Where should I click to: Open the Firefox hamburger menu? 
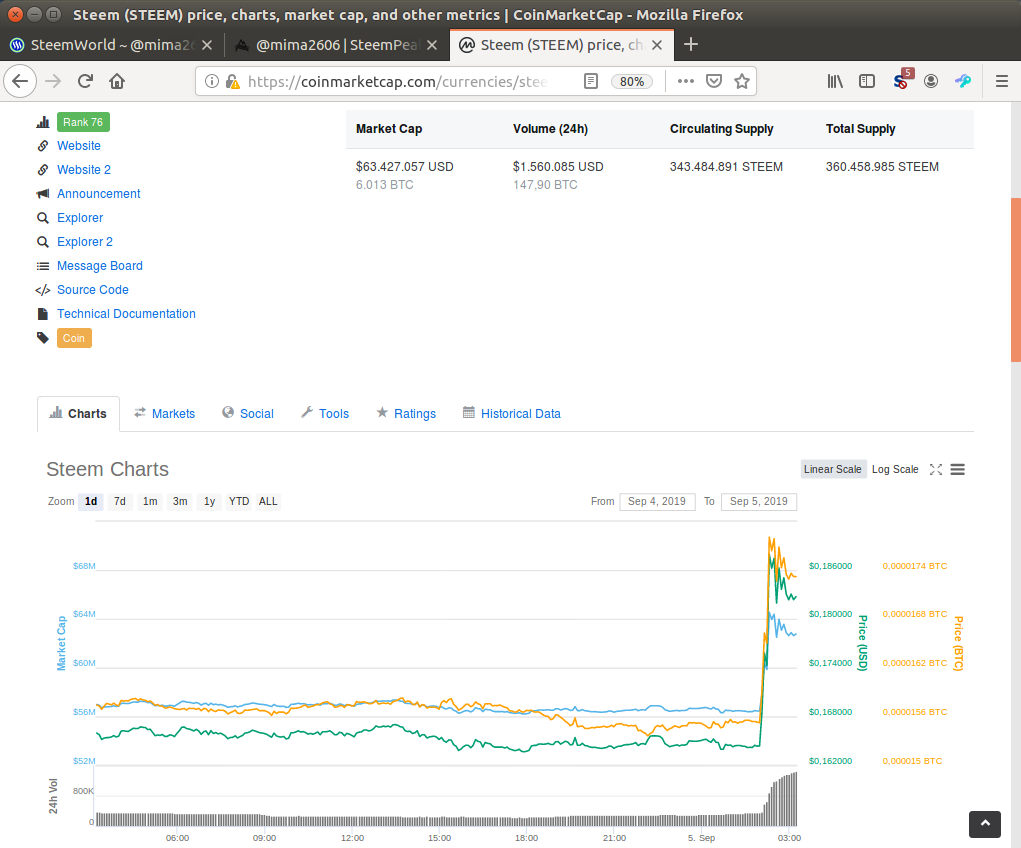click(1001, 81)
